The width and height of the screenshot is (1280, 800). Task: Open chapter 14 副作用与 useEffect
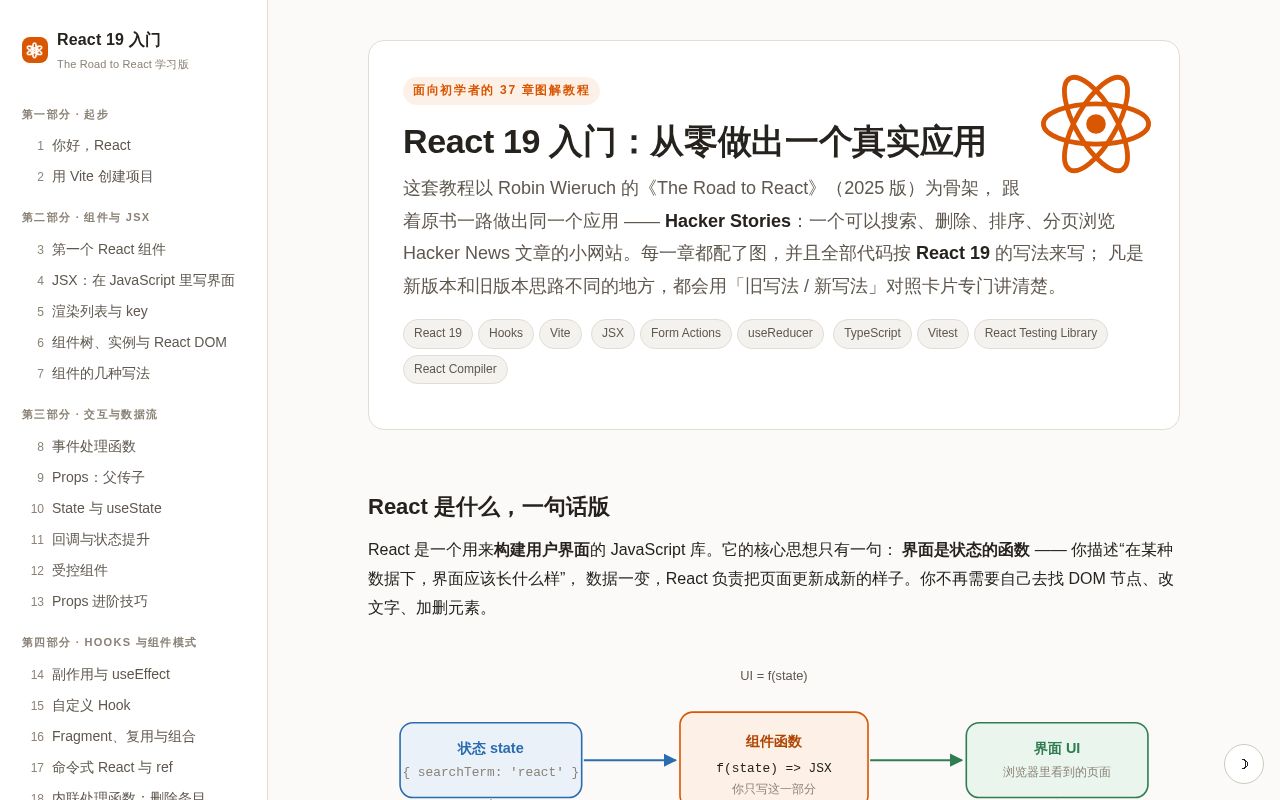pyautogui.click(x=133, y=674)
